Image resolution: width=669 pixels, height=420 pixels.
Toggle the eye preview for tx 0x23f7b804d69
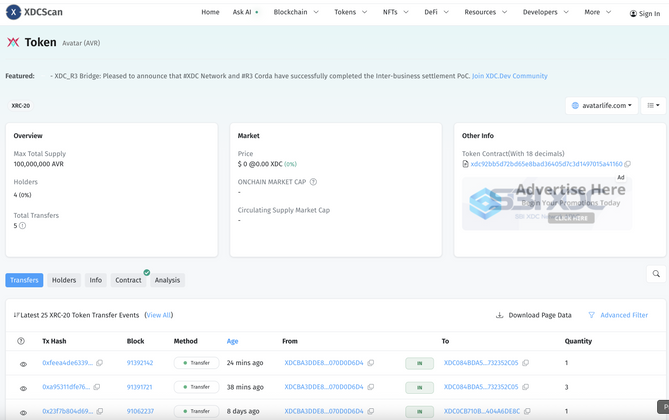(23, 413)
